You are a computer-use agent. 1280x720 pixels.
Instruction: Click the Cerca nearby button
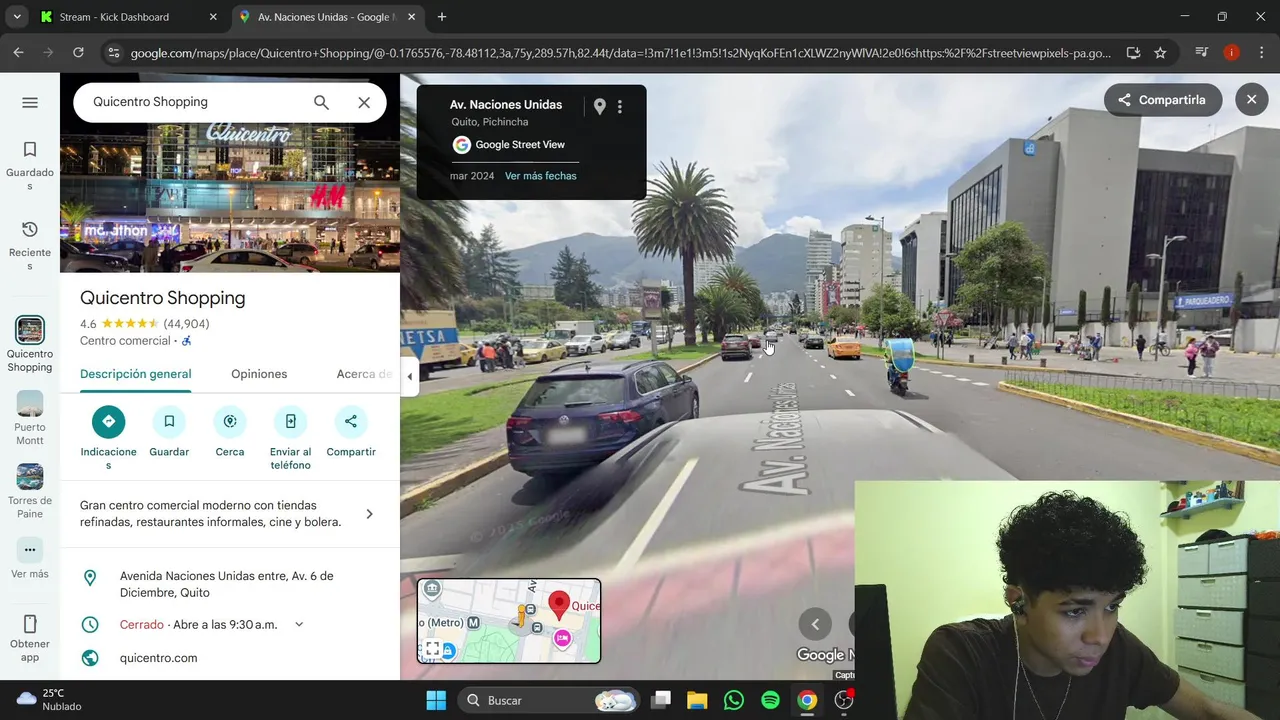pyautogui.click(x=230, y=432)
